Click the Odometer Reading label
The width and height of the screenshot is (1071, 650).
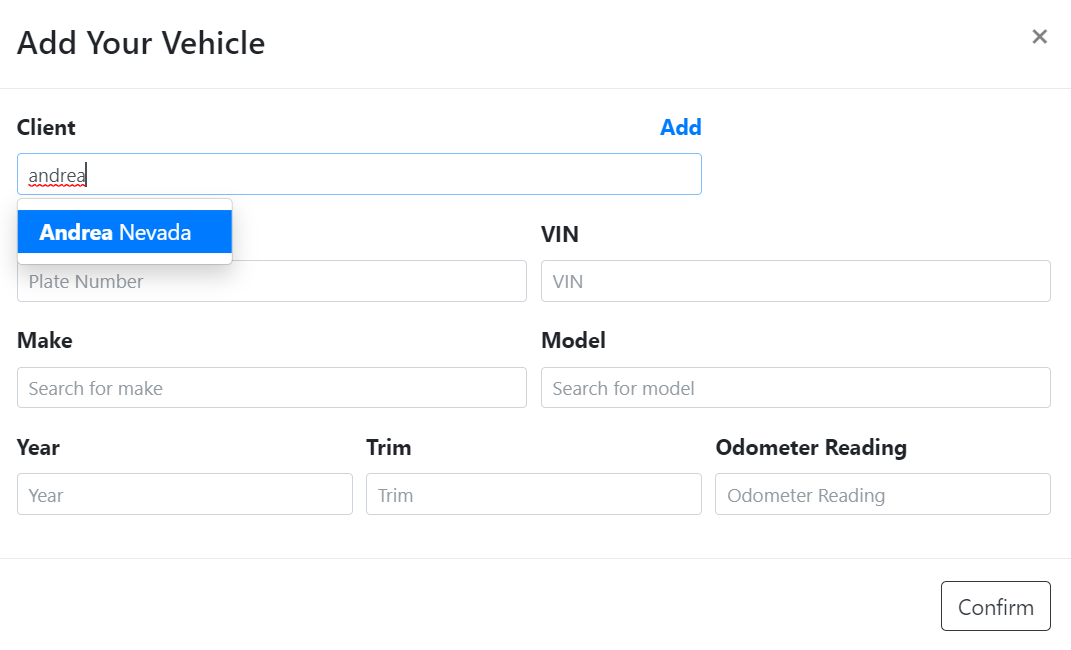tap(810, 447)
